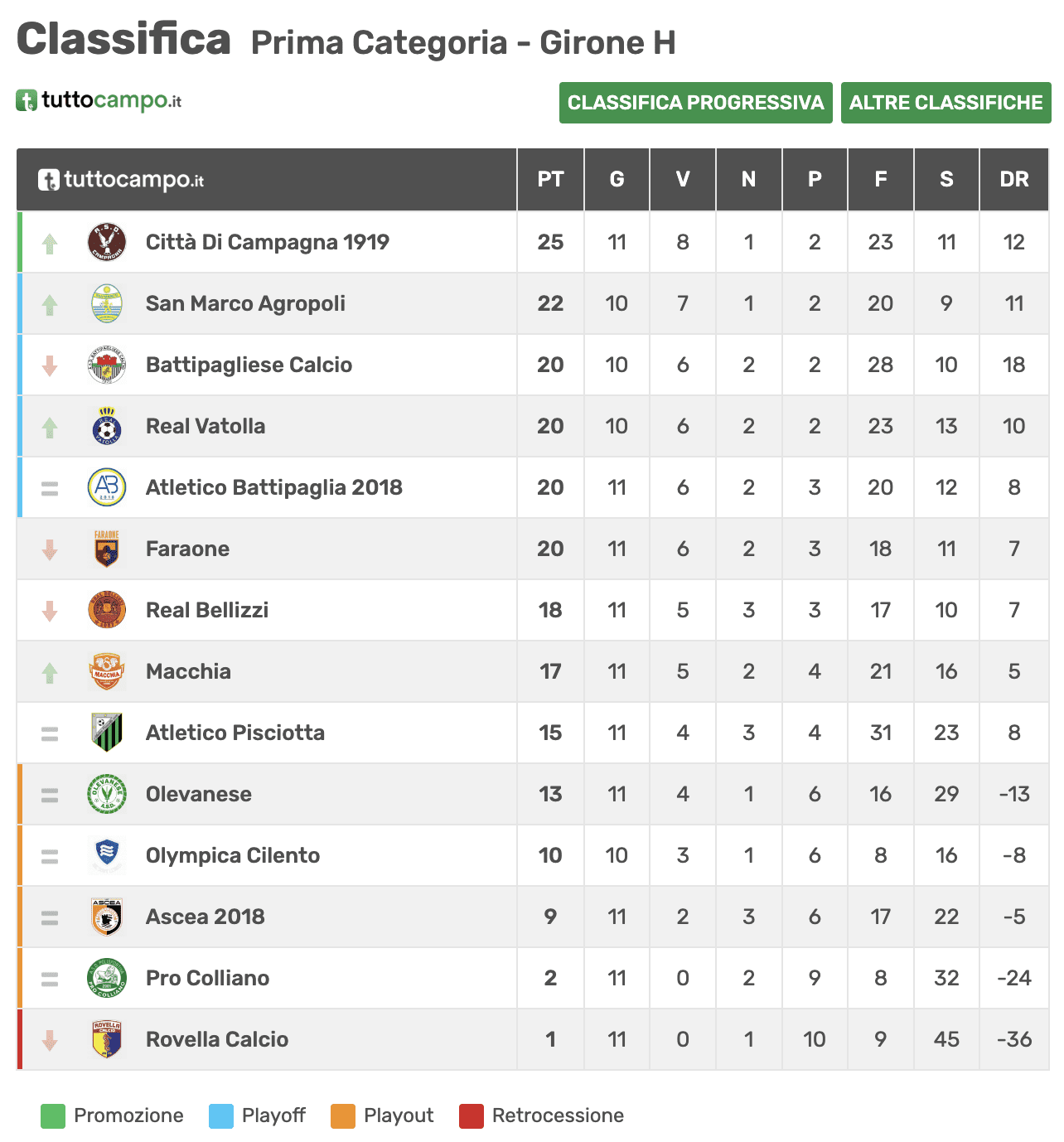
Task: Click the red Retrocessione legend swatch
Action: tap(472, 1116)
